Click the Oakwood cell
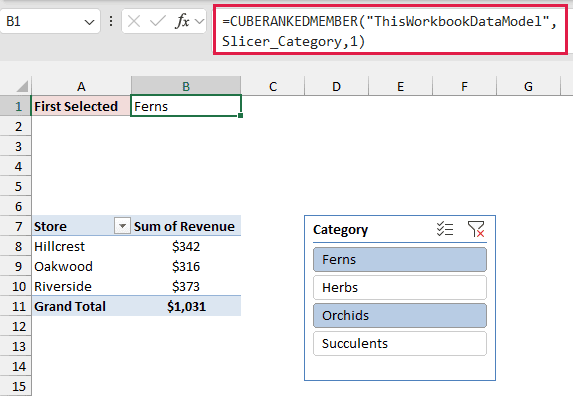Image resolution: width=573 pixels, height=396 pixels. pos(81,266)
